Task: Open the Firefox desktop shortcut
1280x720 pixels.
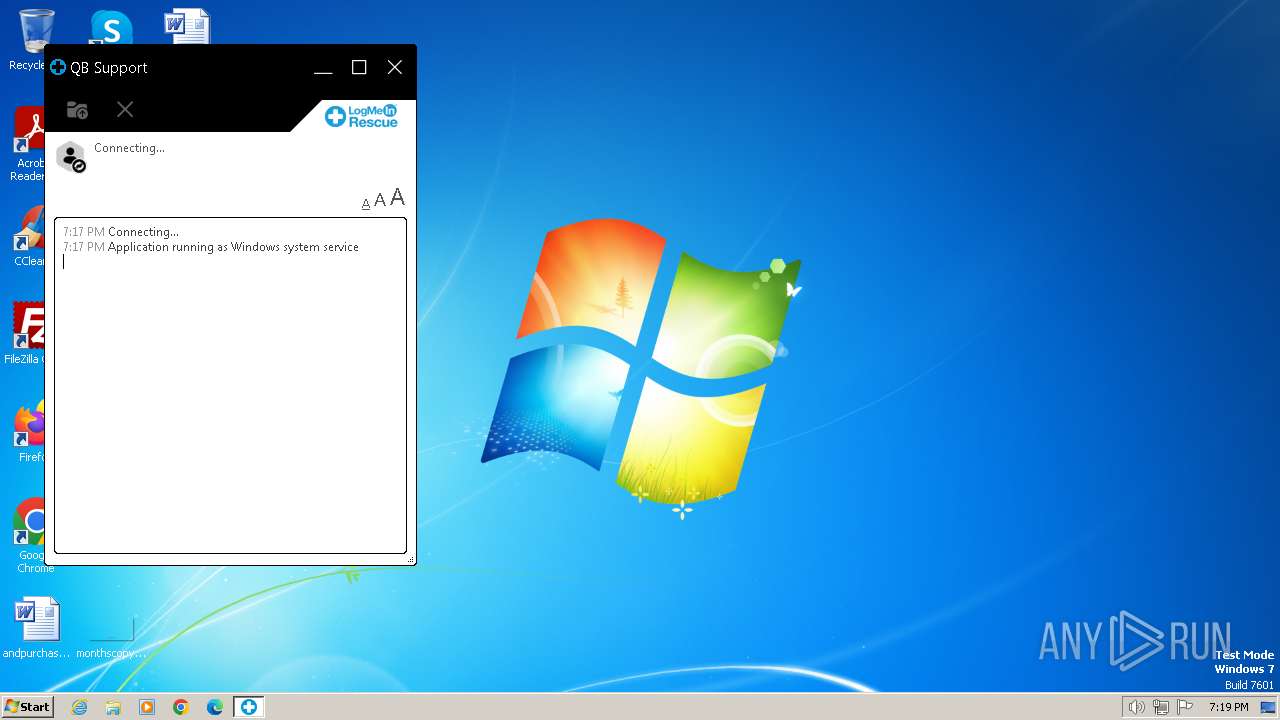Action: click(x=30, y=432)
